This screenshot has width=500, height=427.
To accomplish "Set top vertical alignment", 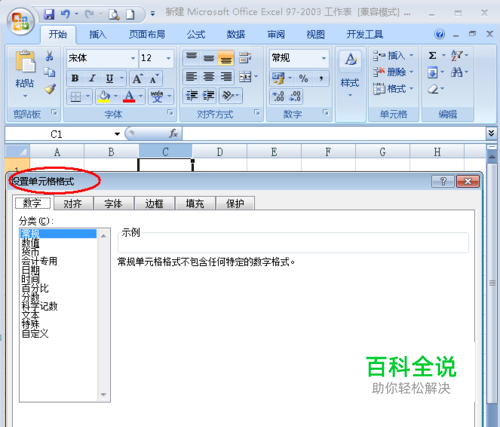I will [x=191, y=57].
